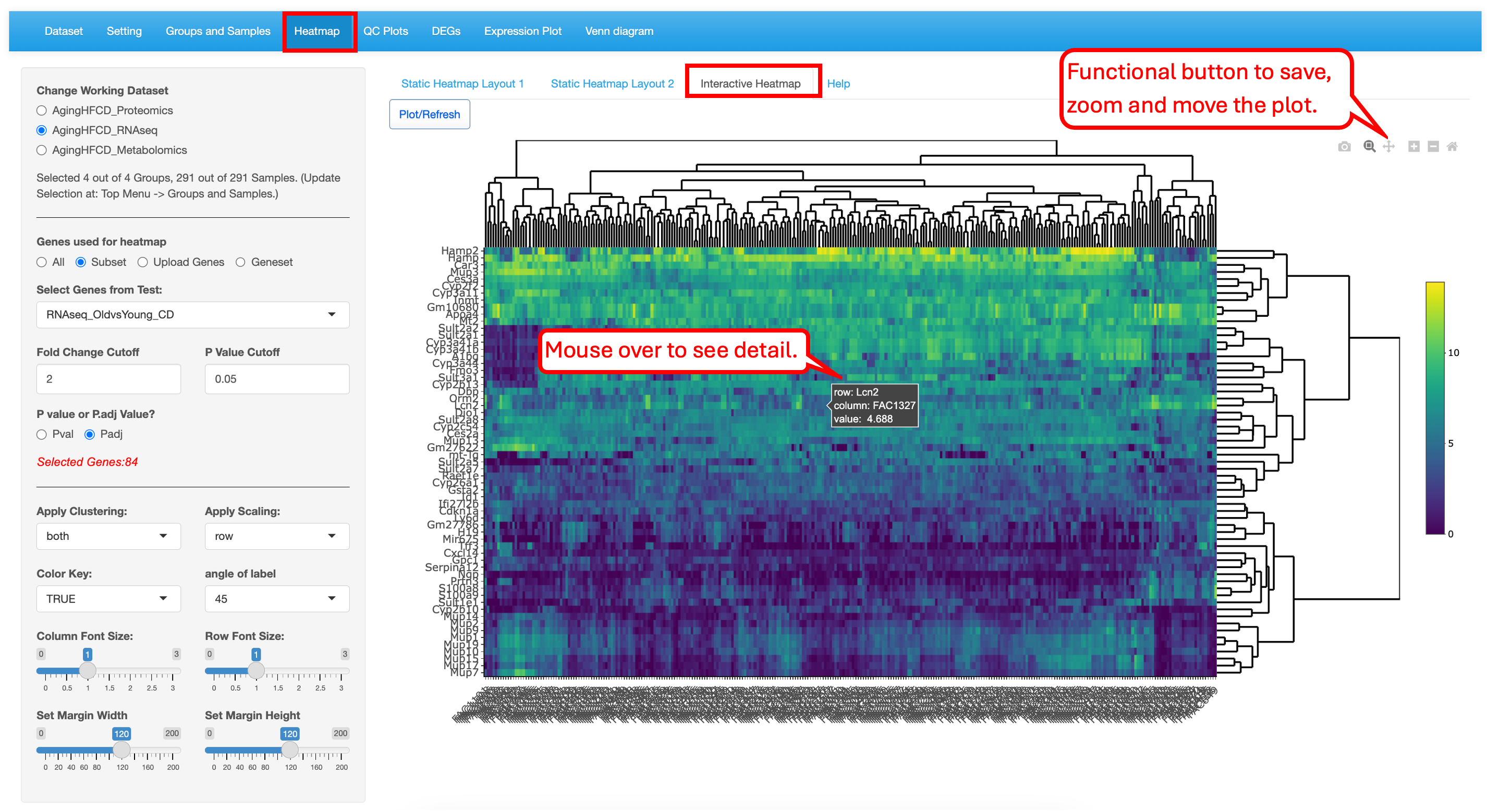This screenshot has height=812, width=1487.
Task: Open the angle of label dropdown
Action: coord(277,599)
